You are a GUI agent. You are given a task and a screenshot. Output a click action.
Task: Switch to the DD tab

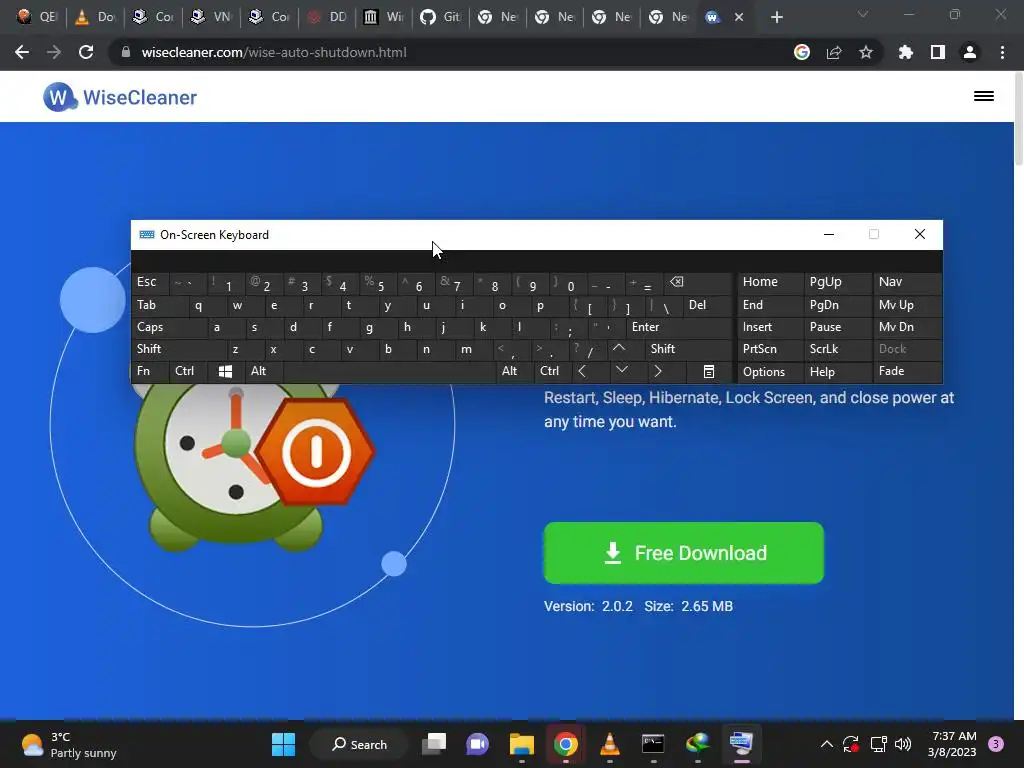click(x=327, y=17)
